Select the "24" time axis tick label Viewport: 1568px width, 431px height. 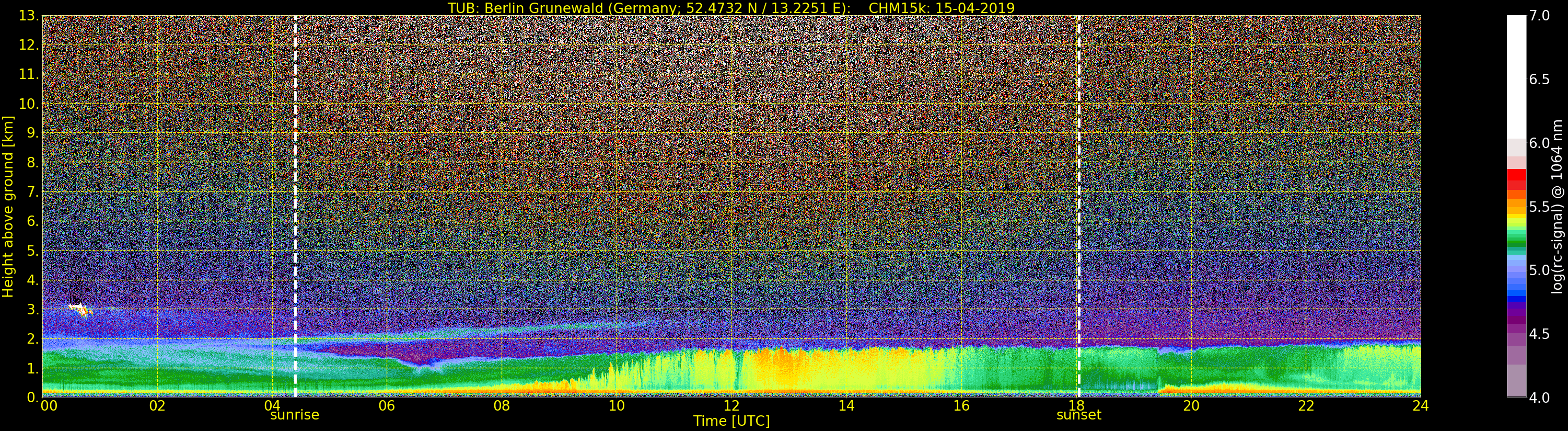tap(1421, 405)
